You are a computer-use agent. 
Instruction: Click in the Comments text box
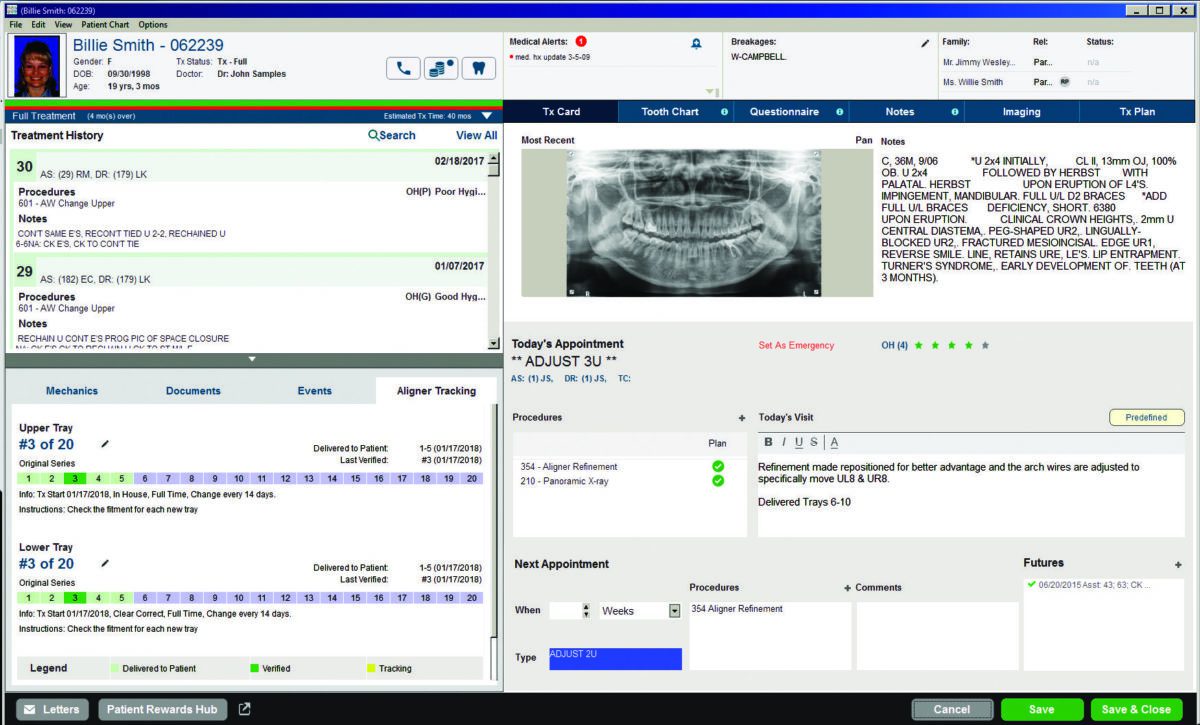935,635
